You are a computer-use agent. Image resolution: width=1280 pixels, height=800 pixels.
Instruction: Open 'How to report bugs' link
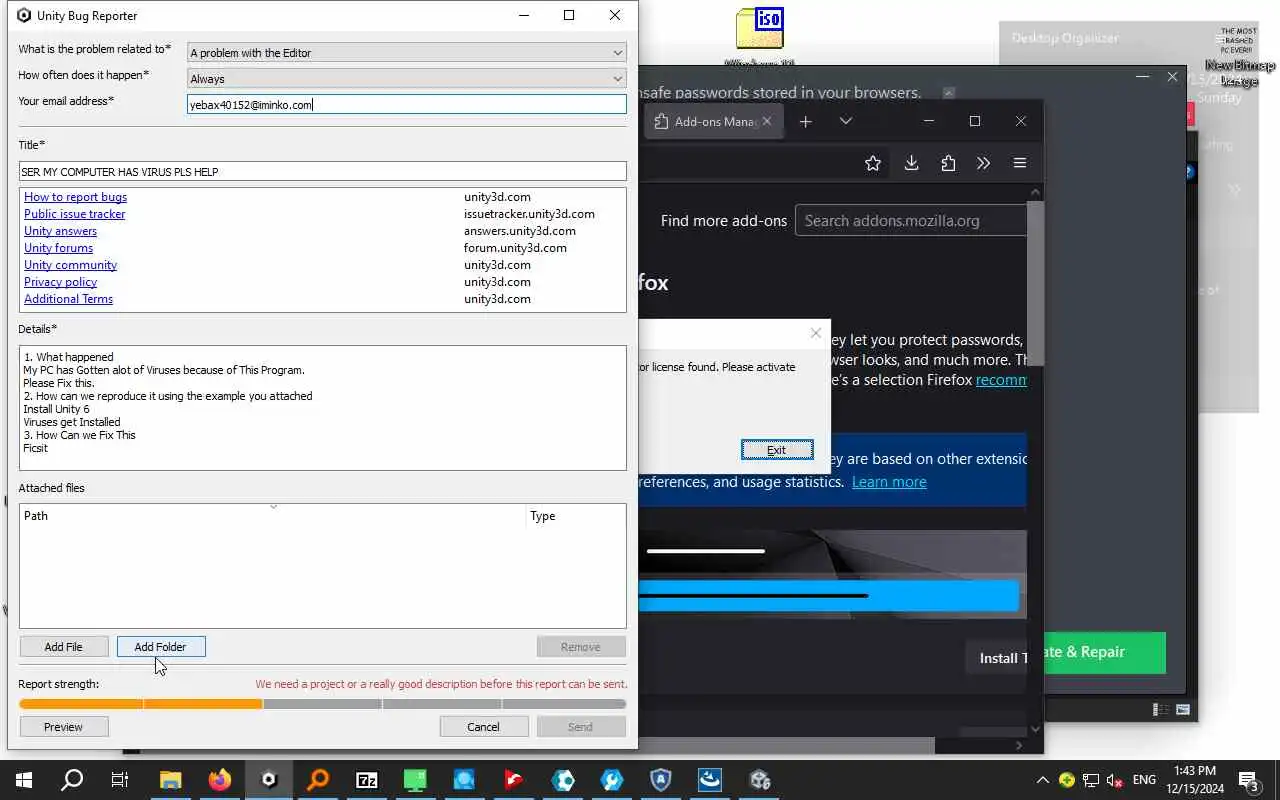point(75,197)
